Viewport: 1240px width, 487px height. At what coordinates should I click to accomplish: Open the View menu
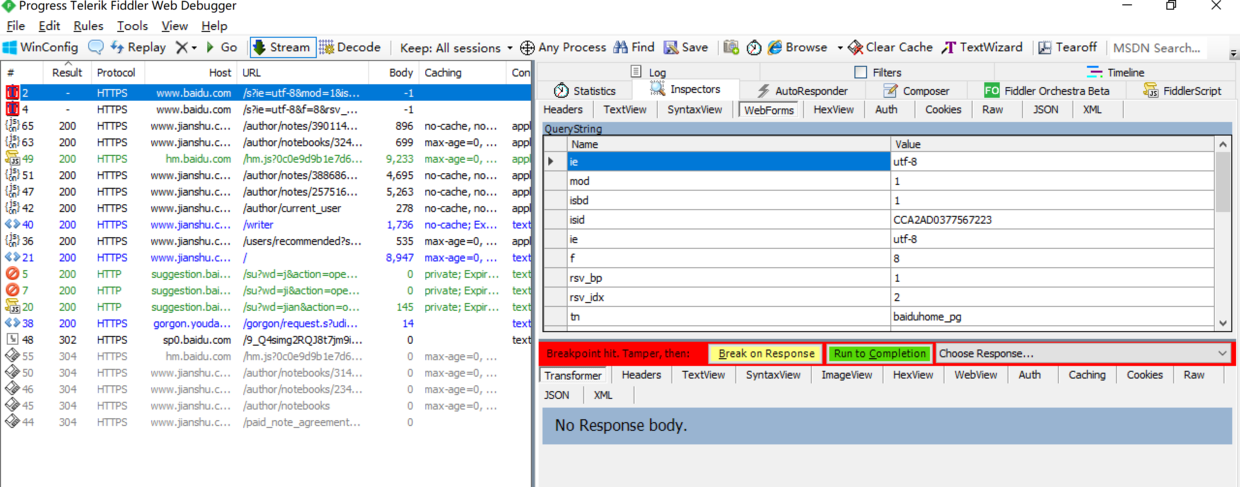click(174, 26)
